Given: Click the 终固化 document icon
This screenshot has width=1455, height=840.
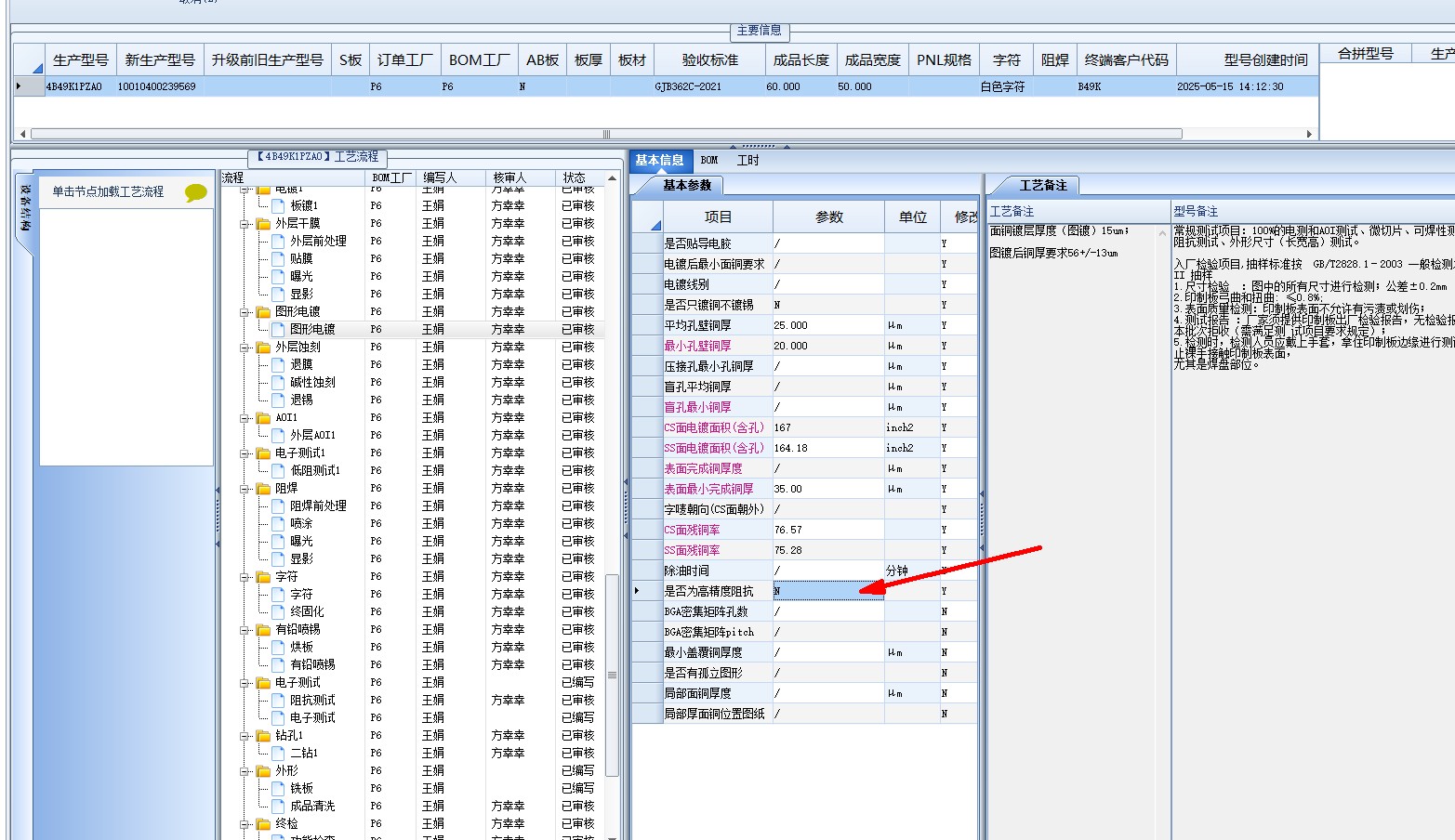Looking at the screenshot, I should [278, 611].
